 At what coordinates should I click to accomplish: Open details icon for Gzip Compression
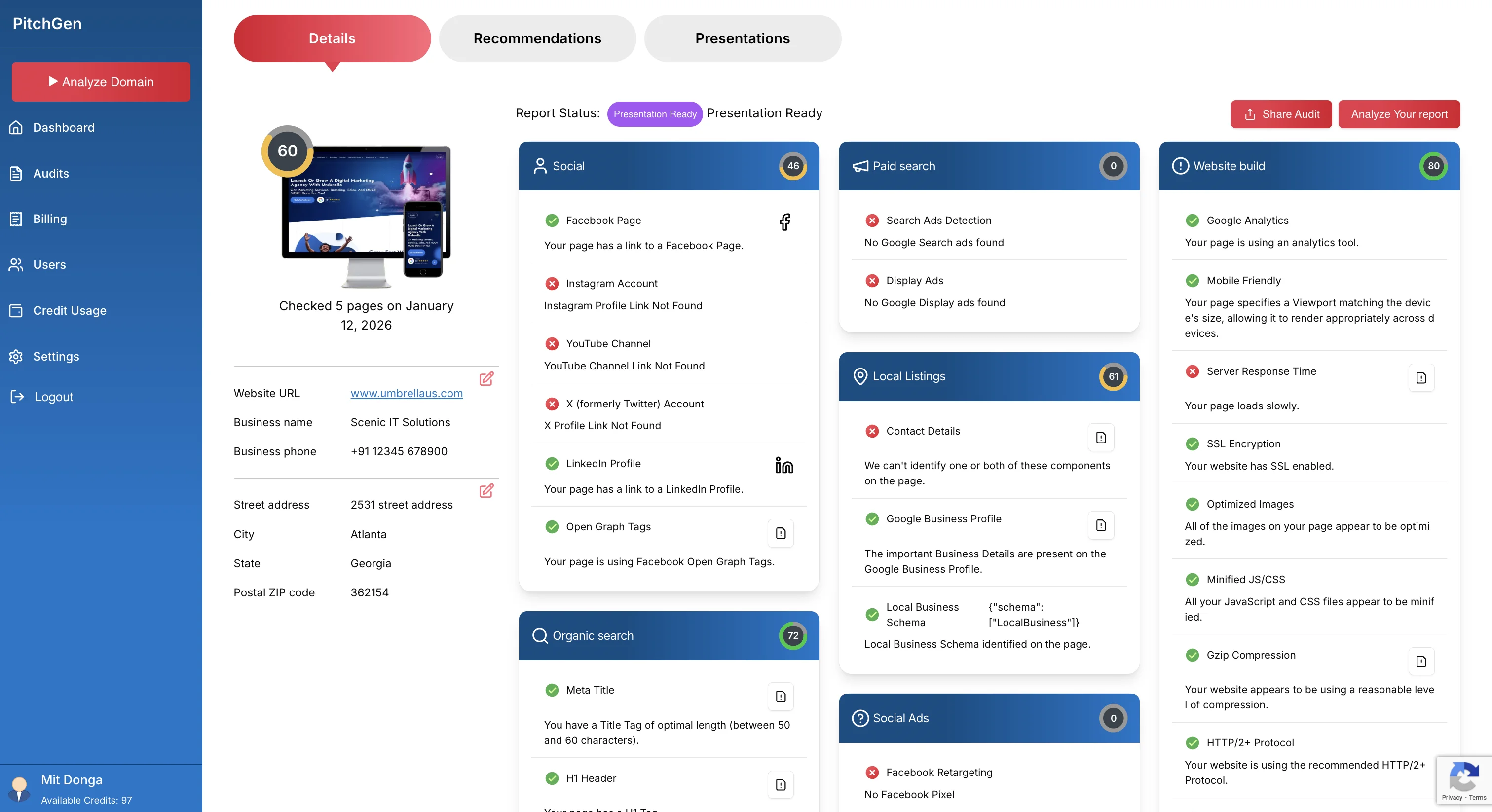(x=1421, y=662)
